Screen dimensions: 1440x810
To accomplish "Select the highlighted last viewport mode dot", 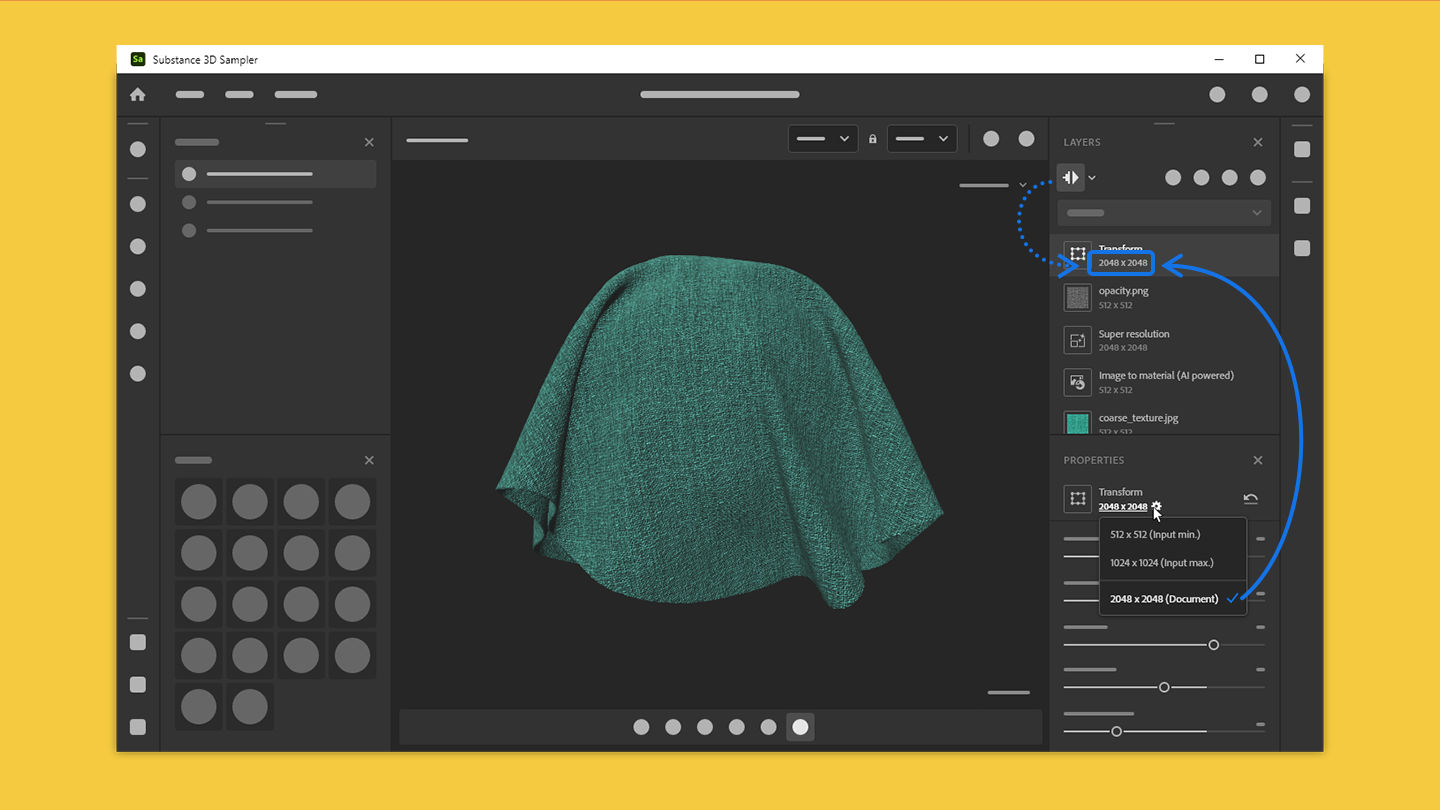I will click(x=800, y=727).
